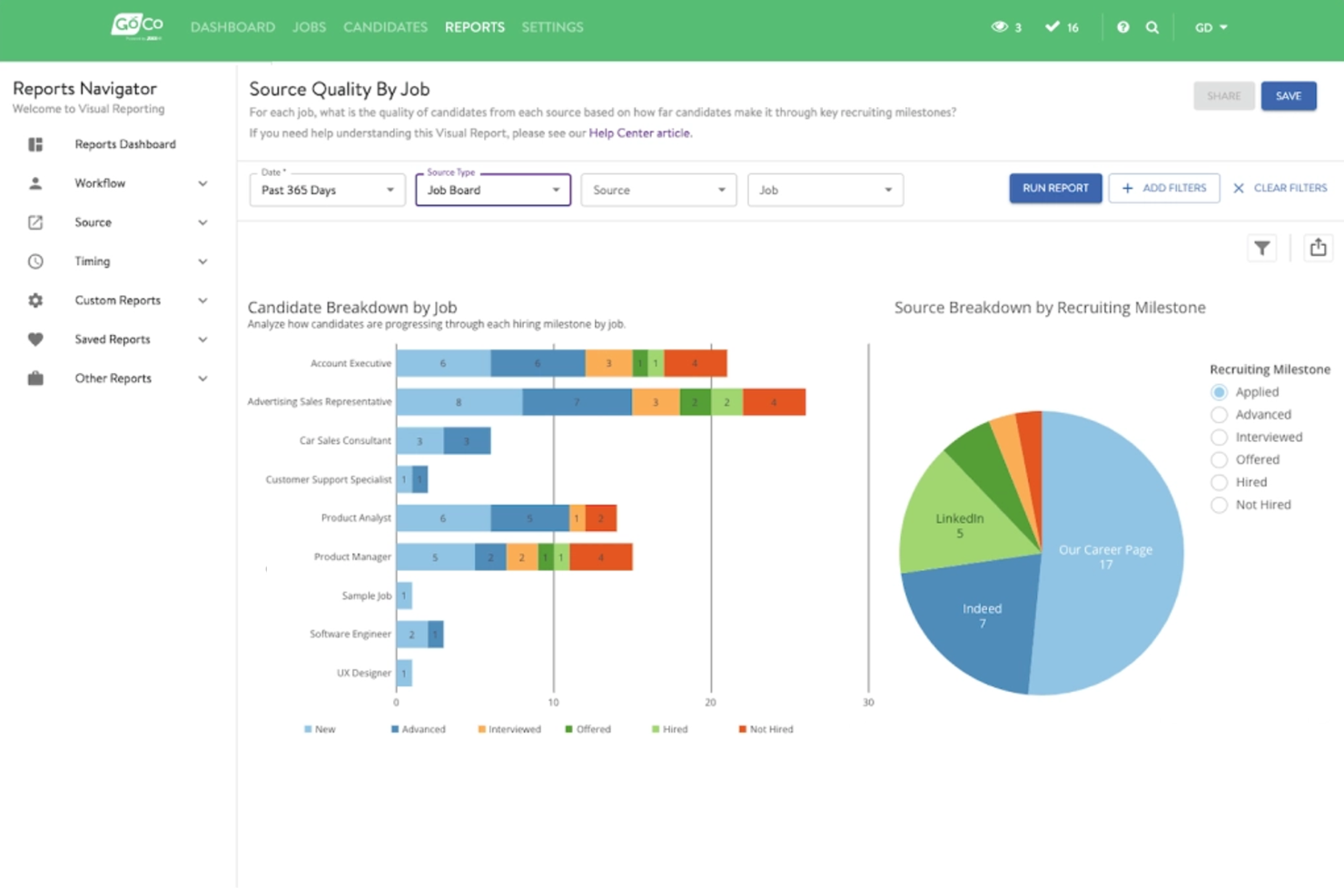Click the Workflow person icon in sidebar
1344x896 pixels.
click(35, 182)
